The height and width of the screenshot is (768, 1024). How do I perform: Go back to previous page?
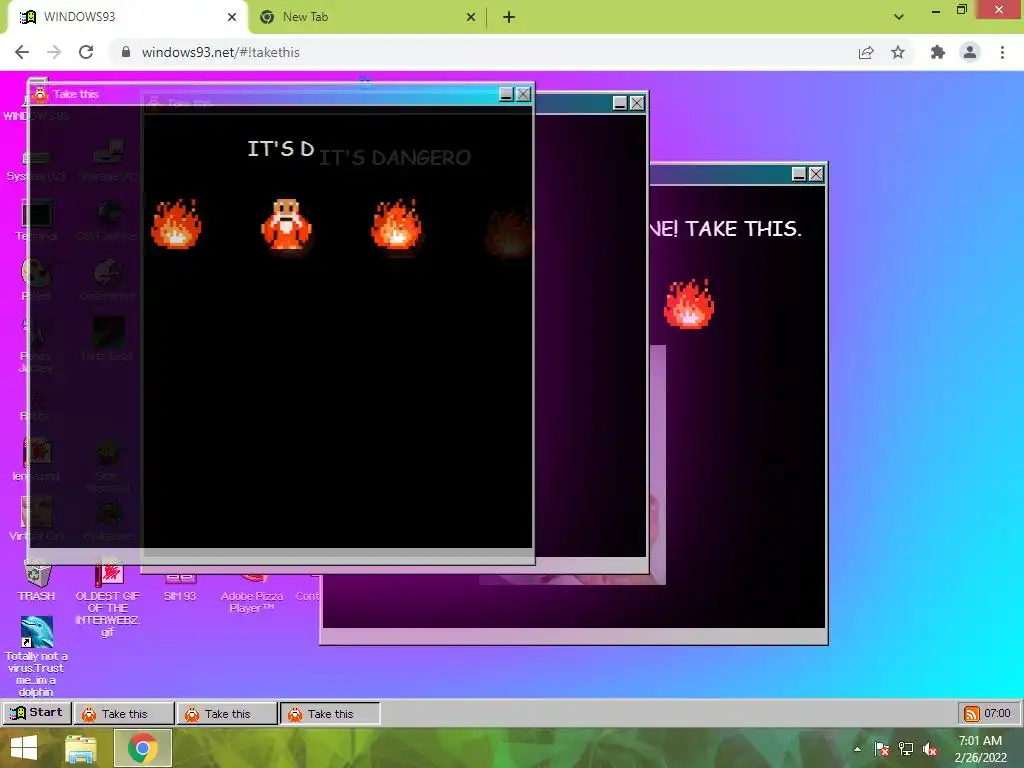22,52
